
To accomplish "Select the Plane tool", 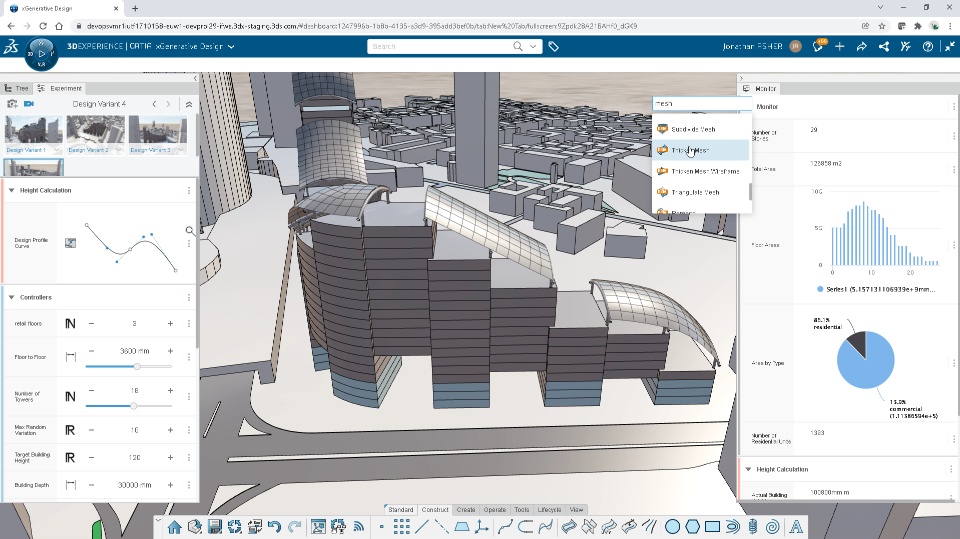I will click(462, 527).
